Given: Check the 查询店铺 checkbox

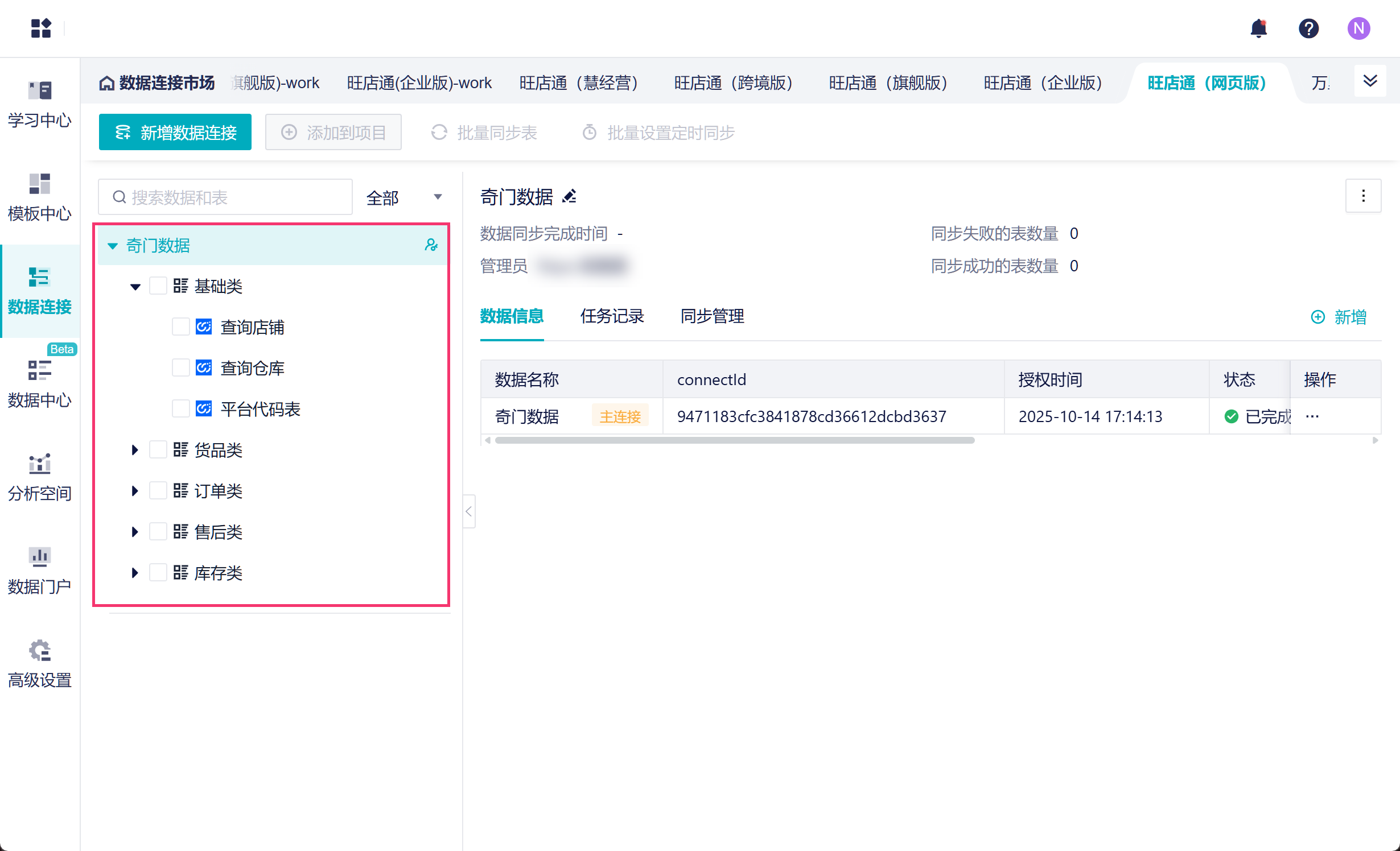Looking at the screenshot, I should click(x=181, y=327).
